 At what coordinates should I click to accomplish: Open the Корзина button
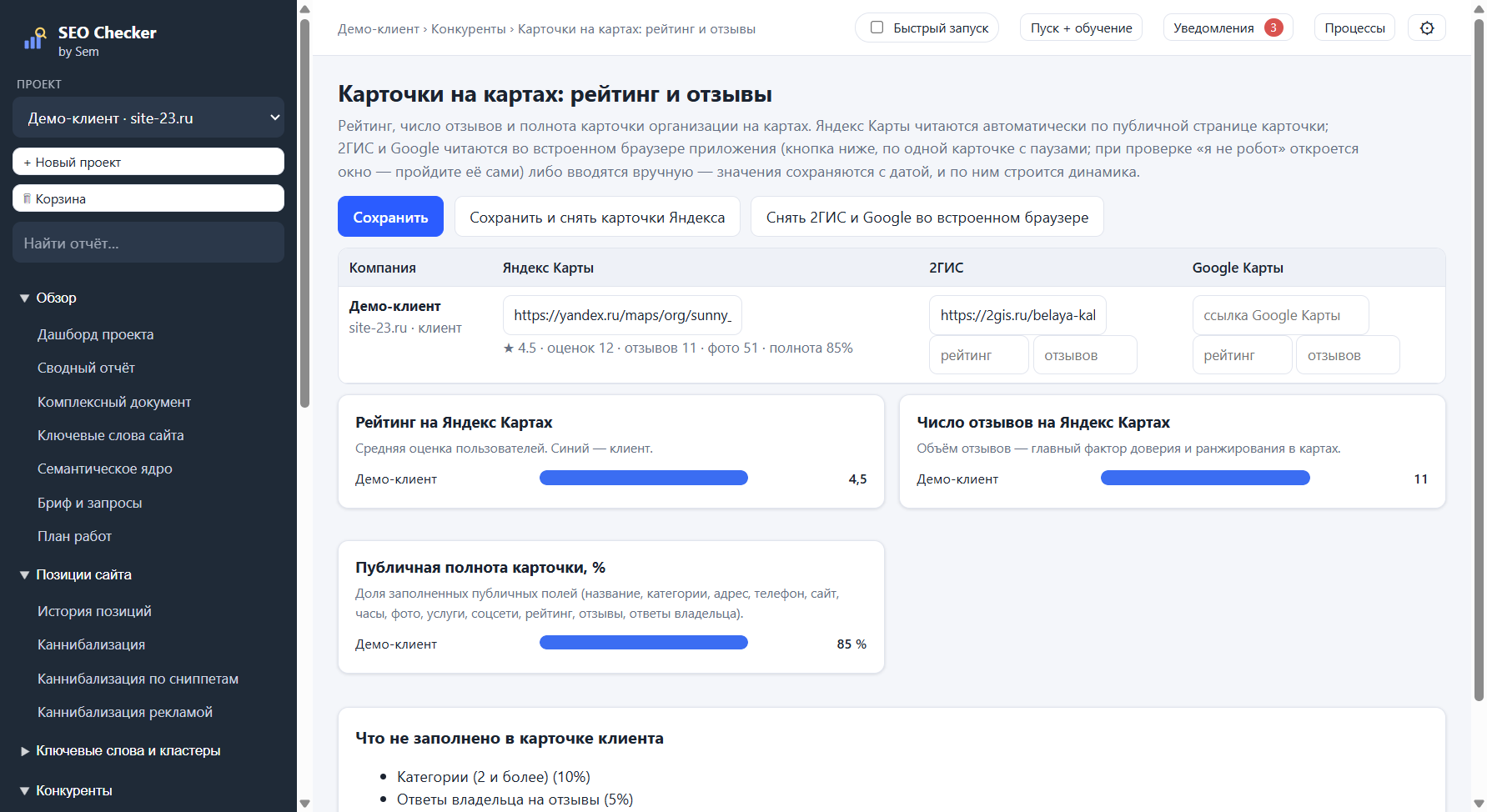pyautogui.click(x=148, y=198)
